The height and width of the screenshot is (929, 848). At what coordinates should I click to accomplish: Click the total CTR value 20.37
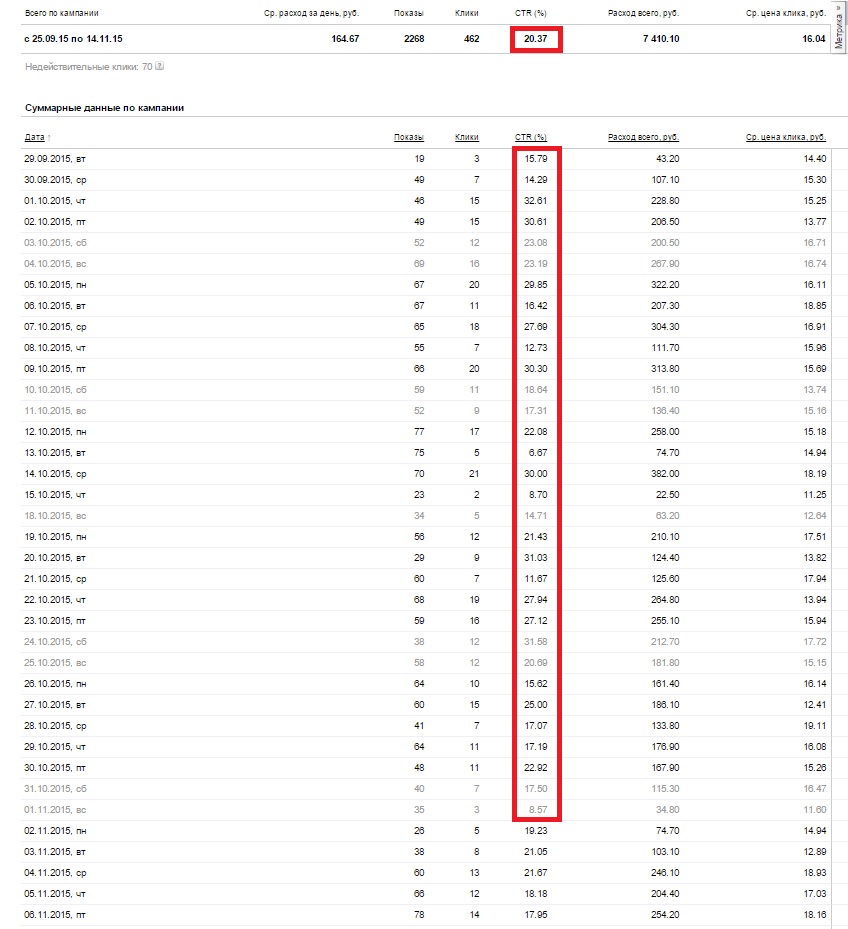point(535,39)
